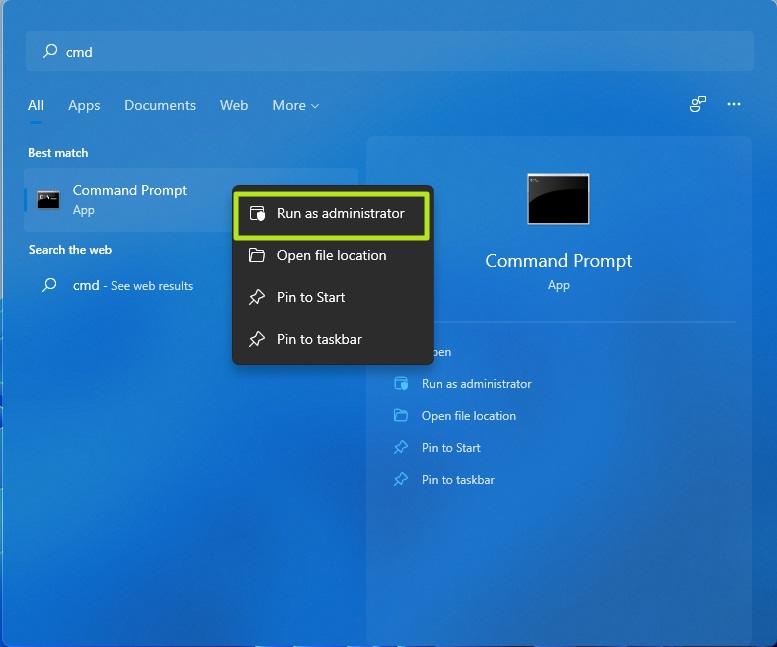
Task: Click the cmd search input field
Action: coord(400,52)
